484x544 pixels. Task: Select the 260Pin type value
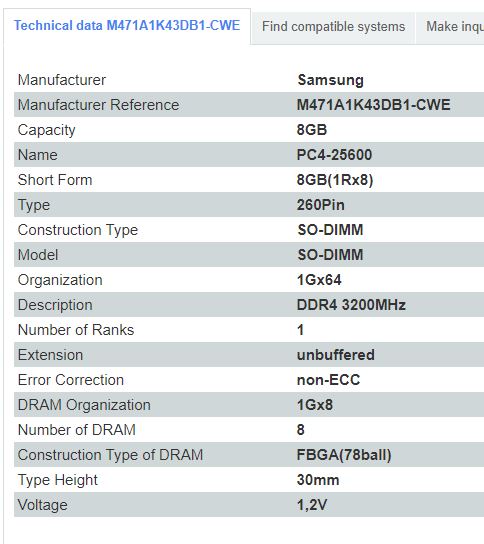(x=321, y=205)
